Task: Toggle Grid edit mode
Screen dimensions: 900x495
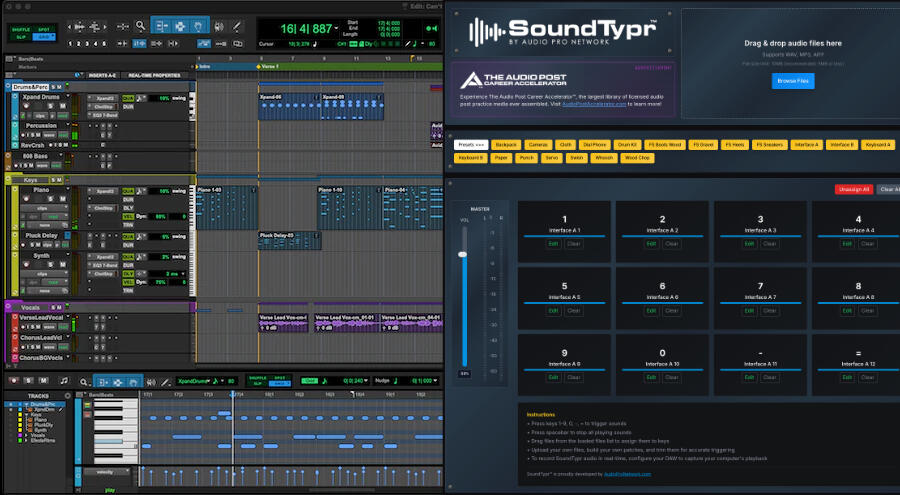Action: pos(44,37)
